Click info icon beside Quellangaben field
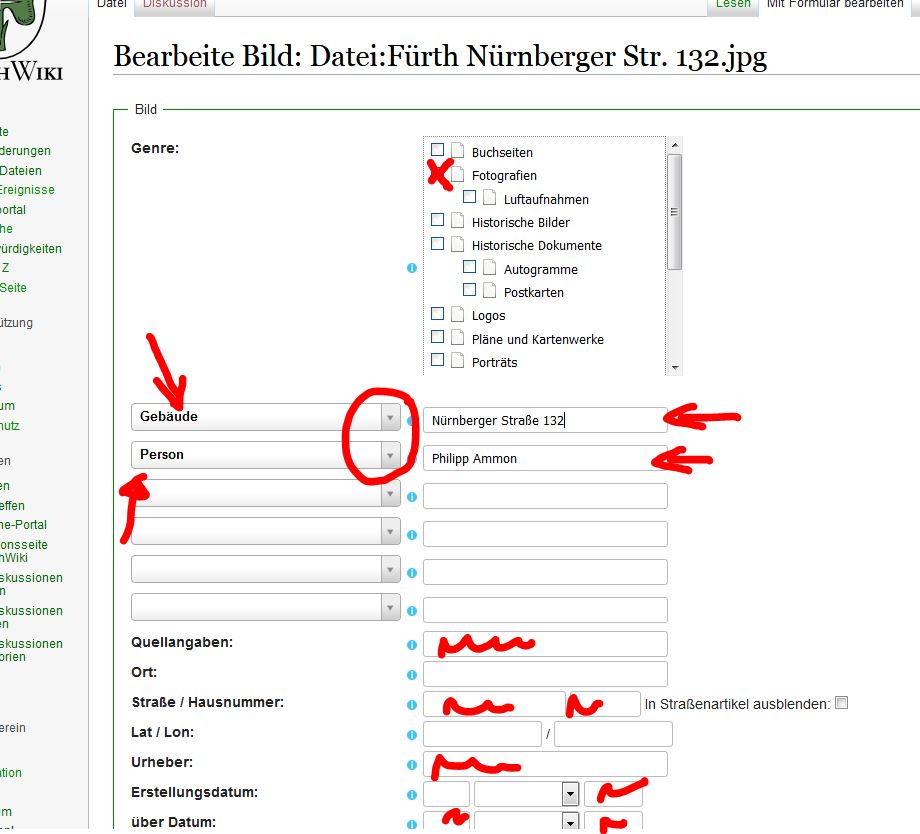 pos(411,645)
